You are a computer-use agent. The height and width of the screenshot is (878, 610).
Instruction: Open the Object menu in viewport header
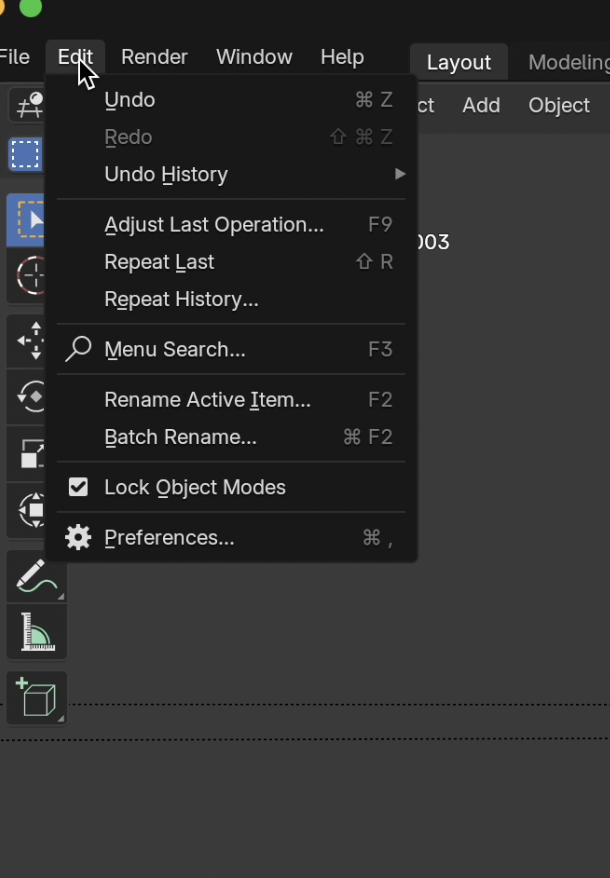point(559,105)
